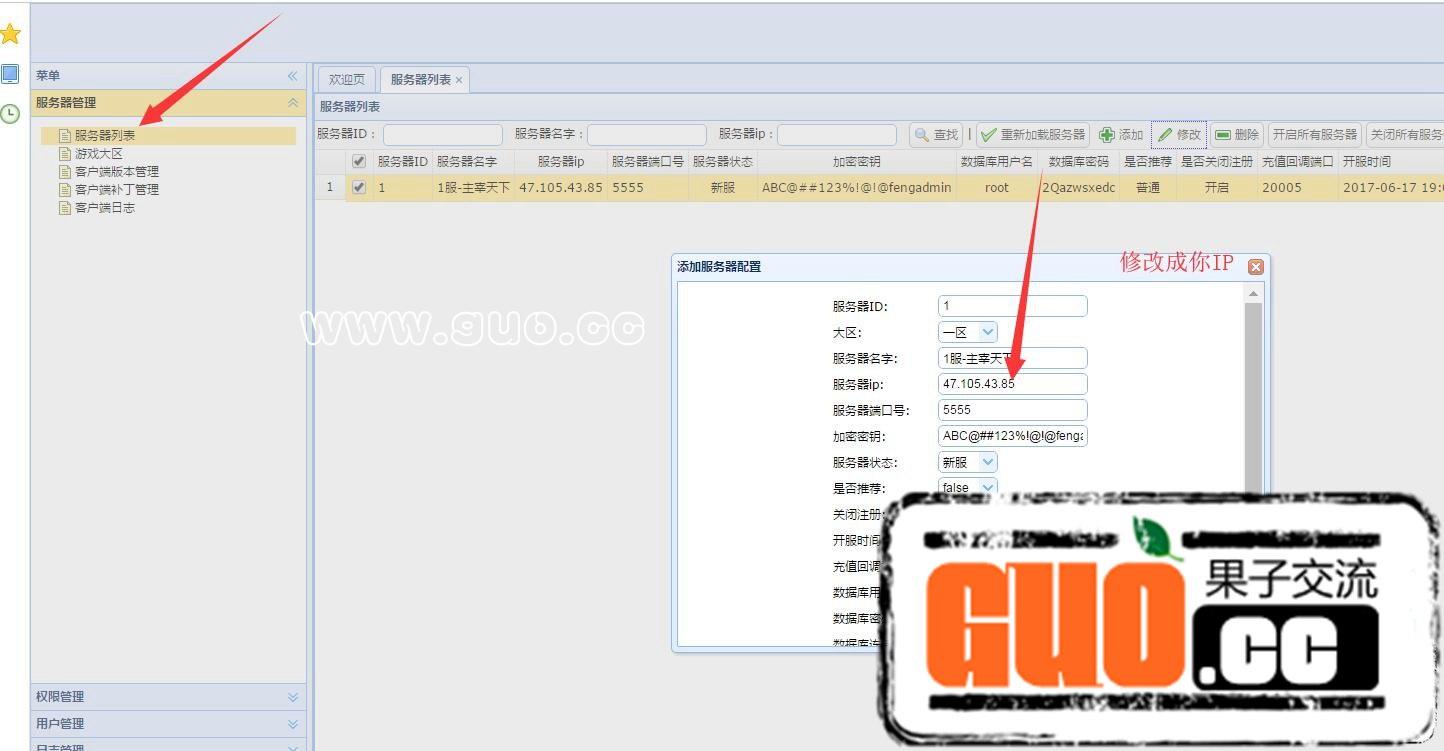Click the dialog vertical scrollbar
Image resolution: width=1444 pixels, height=751 pixels.
[1253, 398]
